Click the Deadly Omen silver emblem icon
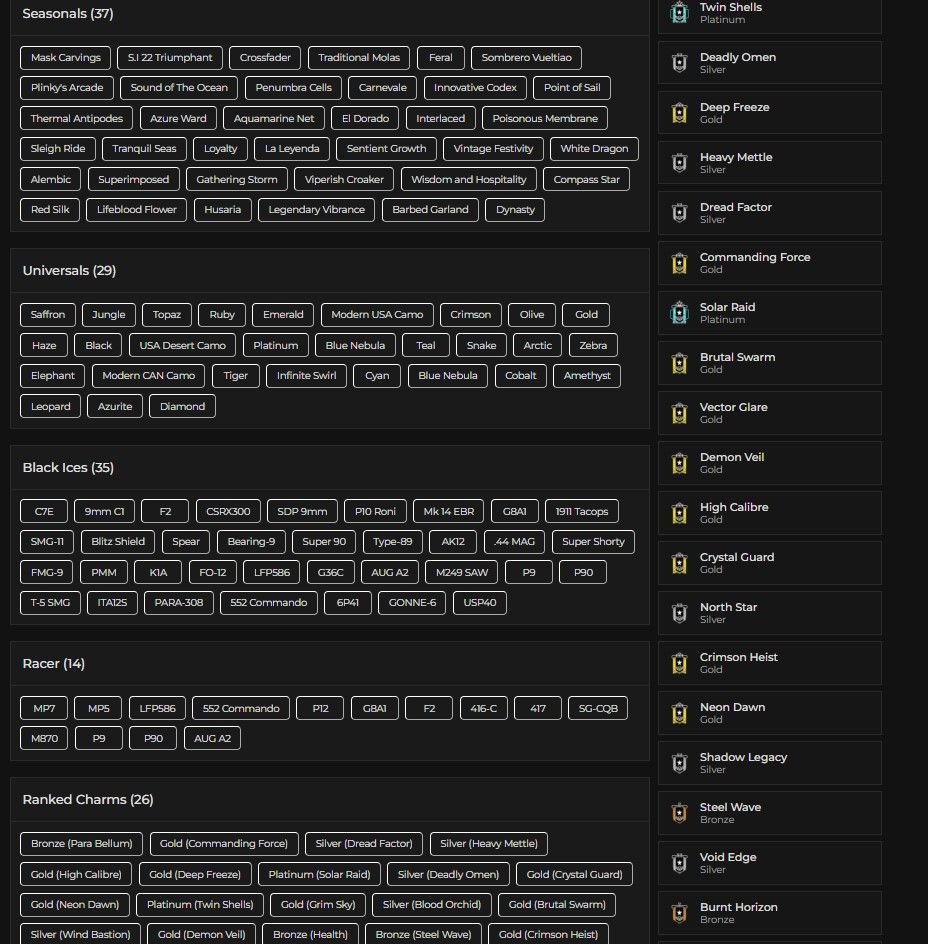The image size is (928, 944). click(x=679, y=63)
